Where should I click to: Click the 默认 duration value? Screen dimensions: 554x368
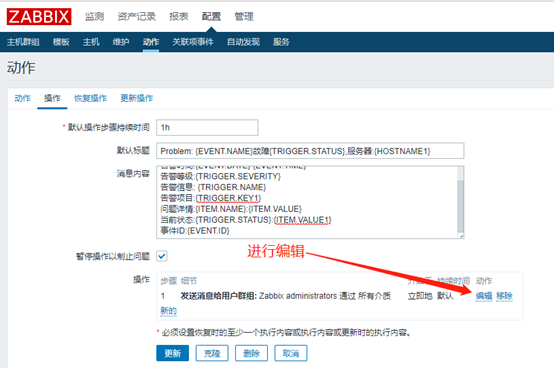[x=445, y=296]
